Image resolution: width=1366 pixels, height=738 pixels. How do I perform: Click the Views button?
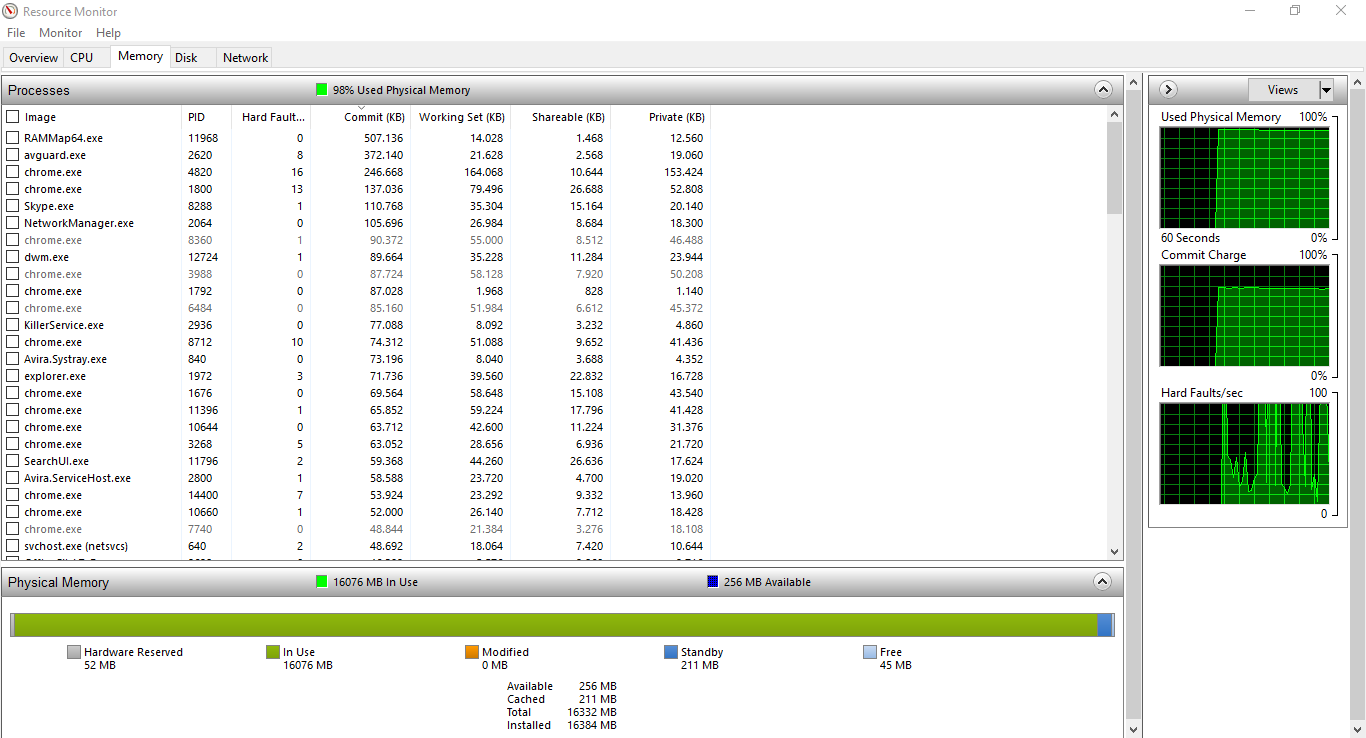coord(1282,89)
